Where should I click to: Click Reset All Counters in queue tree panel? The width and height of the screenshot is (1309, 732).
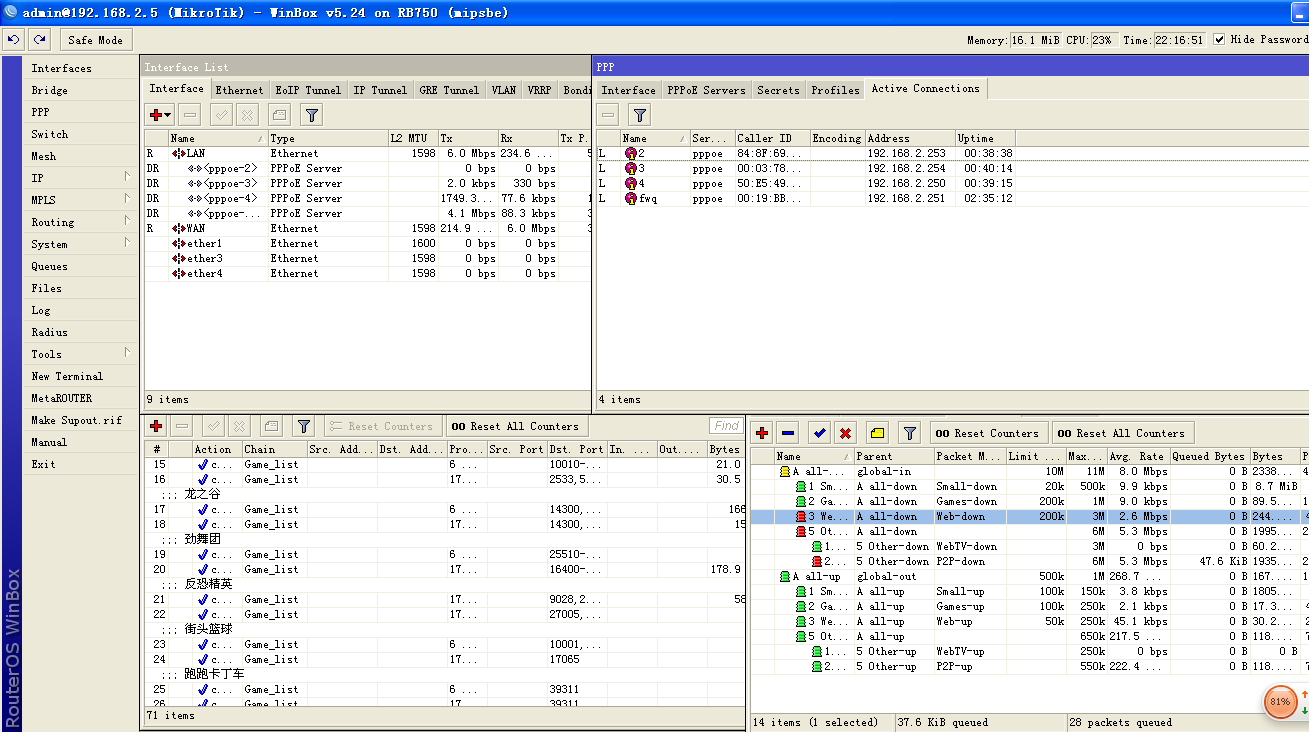tap(1123, 433)
